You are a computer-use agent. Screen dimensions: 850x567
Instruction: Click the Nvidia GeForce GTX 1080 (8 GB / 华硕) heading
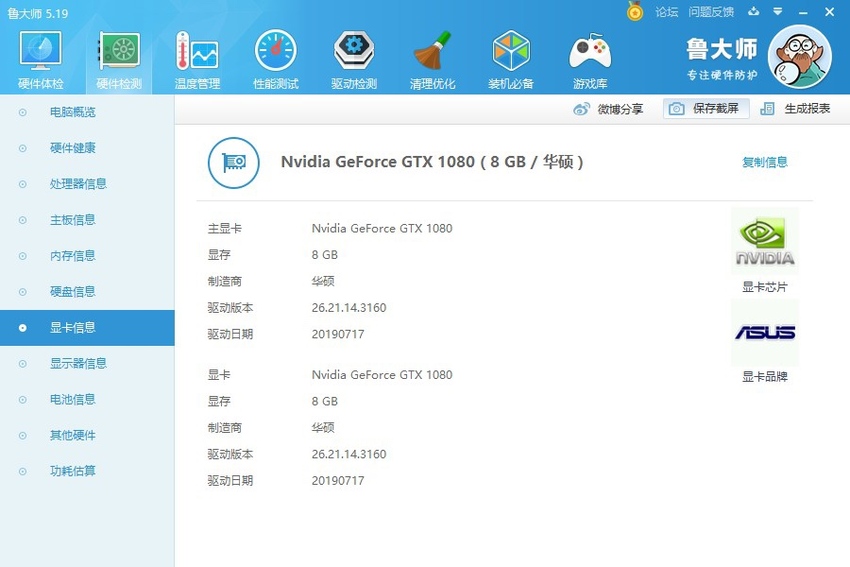tap(432, 162)
